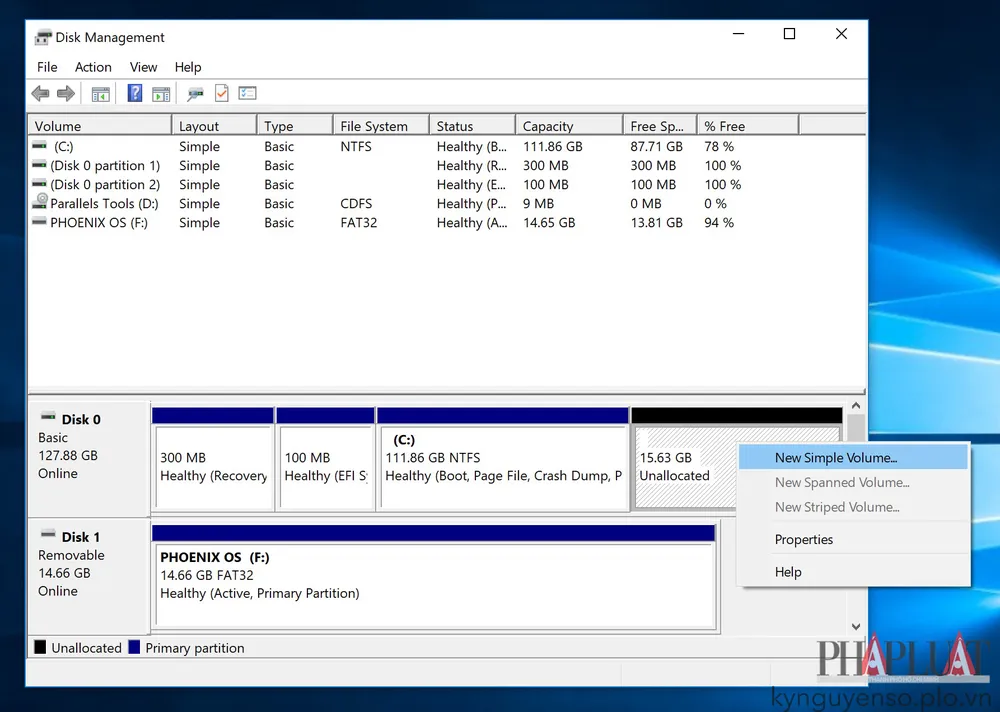
Task: Click Show/Hide Action Pane toolbar icon
Action: tap(160, 94)
